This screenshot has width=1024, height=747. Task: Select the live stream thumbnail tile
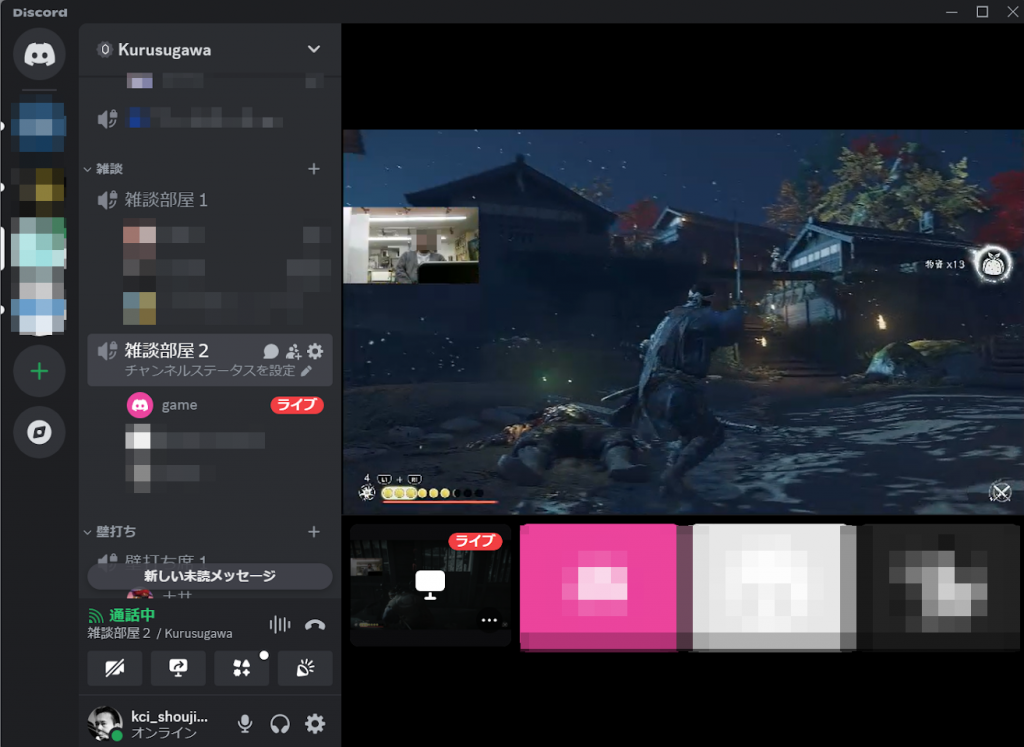(x=430, y=585)
